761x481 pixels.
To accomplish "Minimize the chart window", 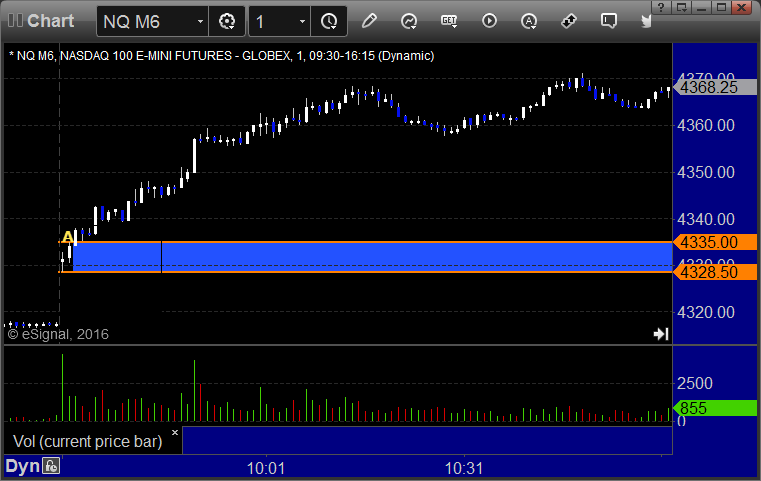I will (701, 7).
